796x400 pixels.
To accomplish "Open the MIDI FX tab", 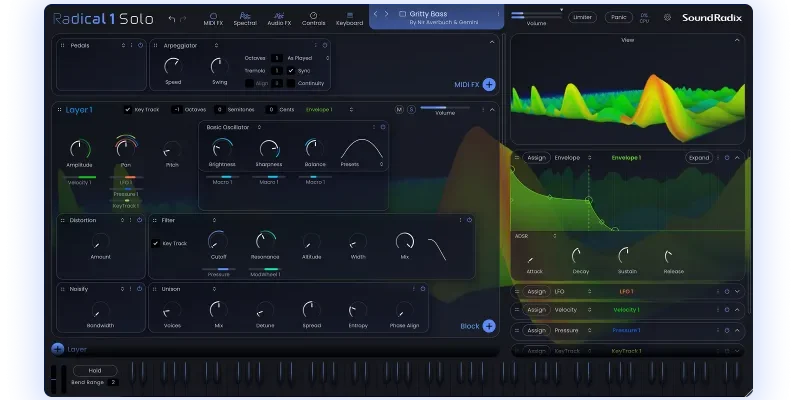I will [x=213, y=19].
